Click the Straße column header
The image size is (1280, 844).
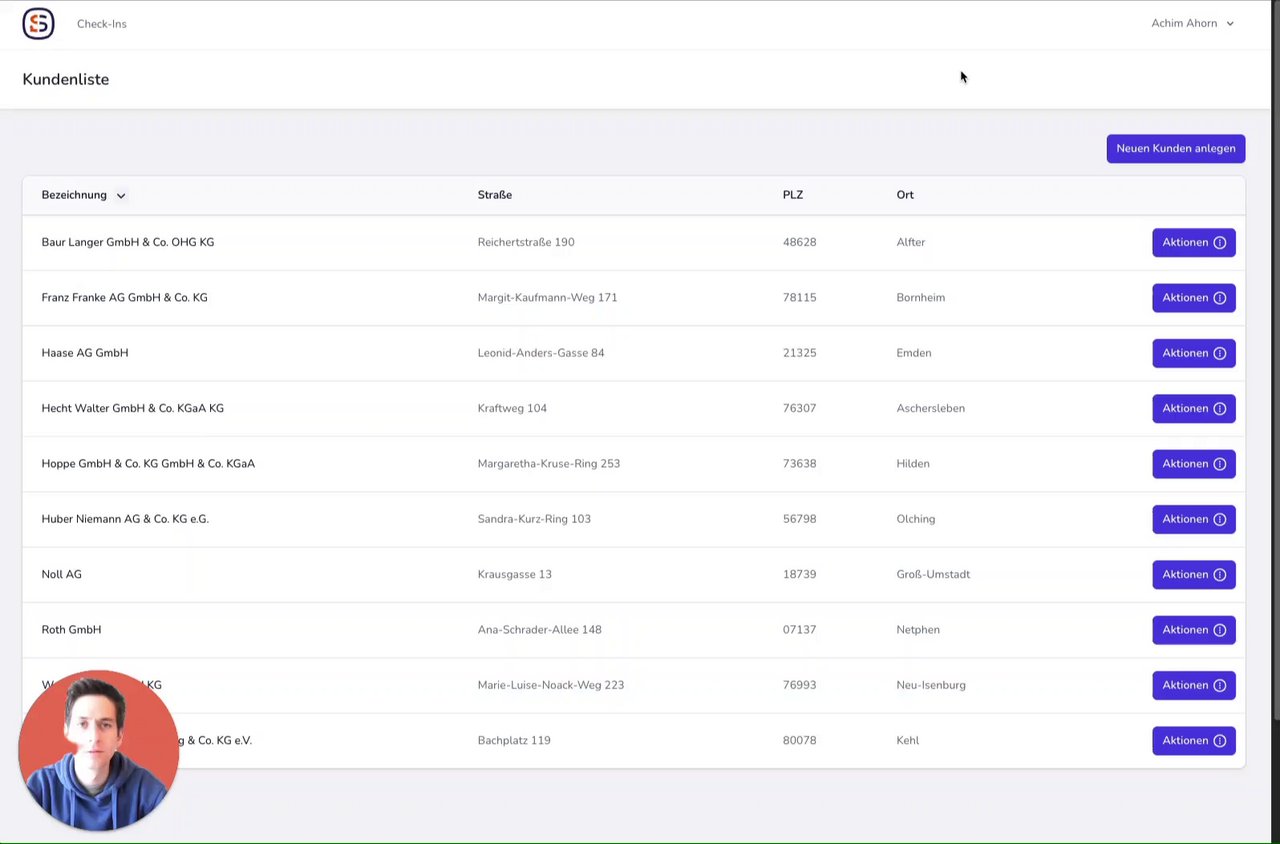(494, 195)
